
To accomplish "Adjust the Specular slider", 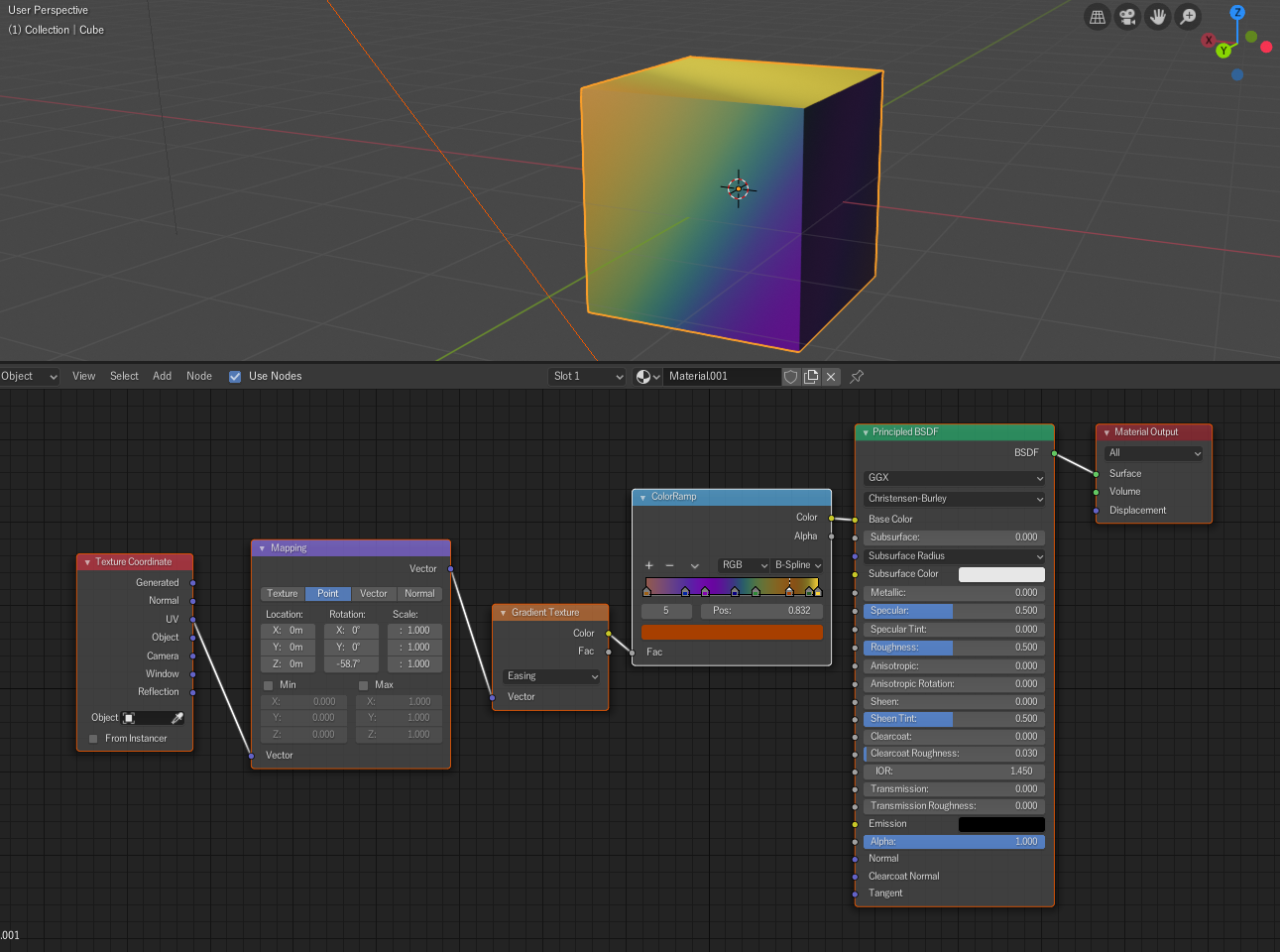I will tap(953, 611).
